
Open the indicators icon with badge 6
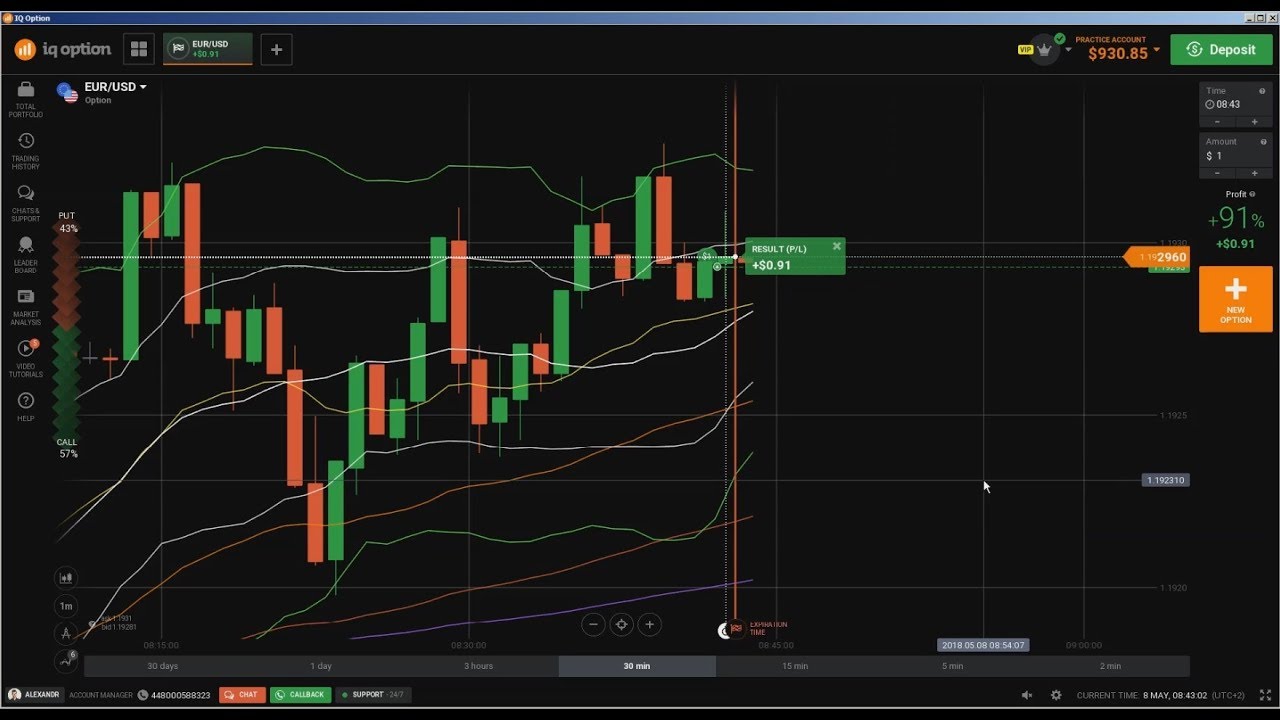[x=66, y=660]
